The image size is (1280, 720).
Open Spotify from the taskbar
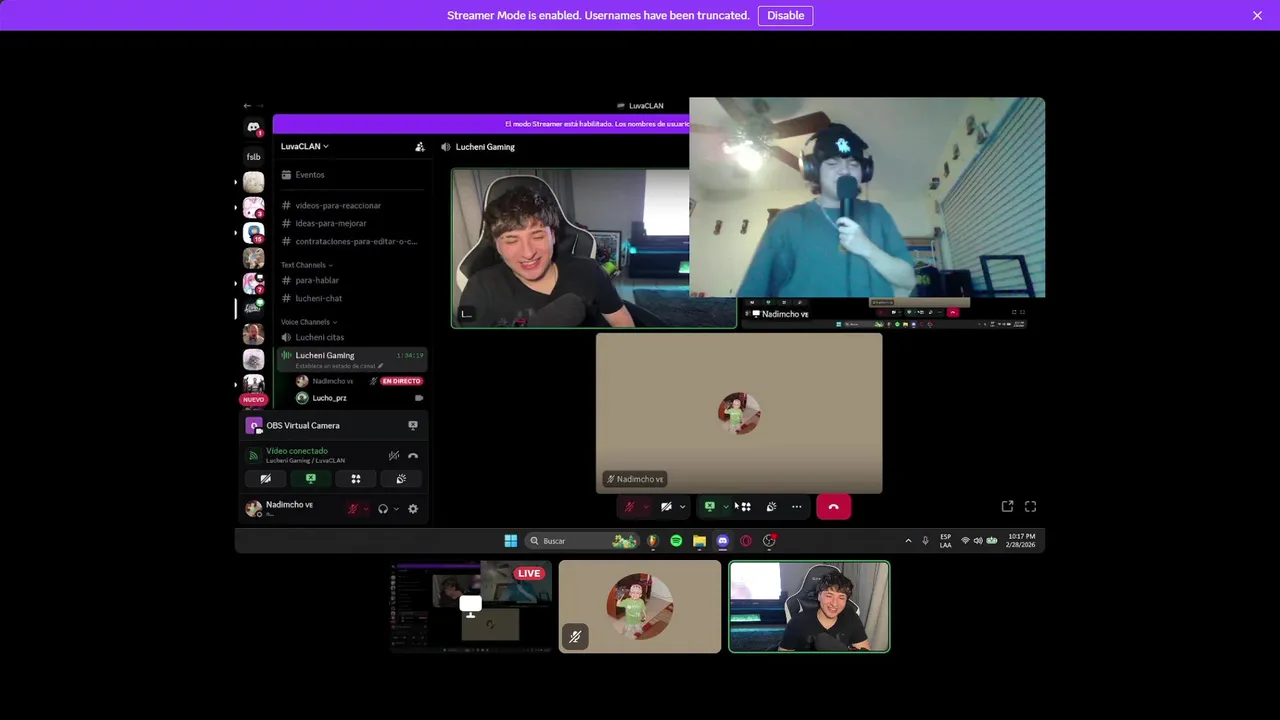tap(676, 541)
